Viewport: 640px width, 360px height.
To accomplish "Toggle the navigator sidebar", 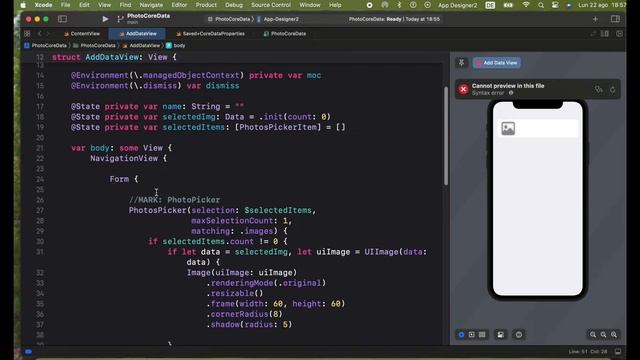I will 62,19.
